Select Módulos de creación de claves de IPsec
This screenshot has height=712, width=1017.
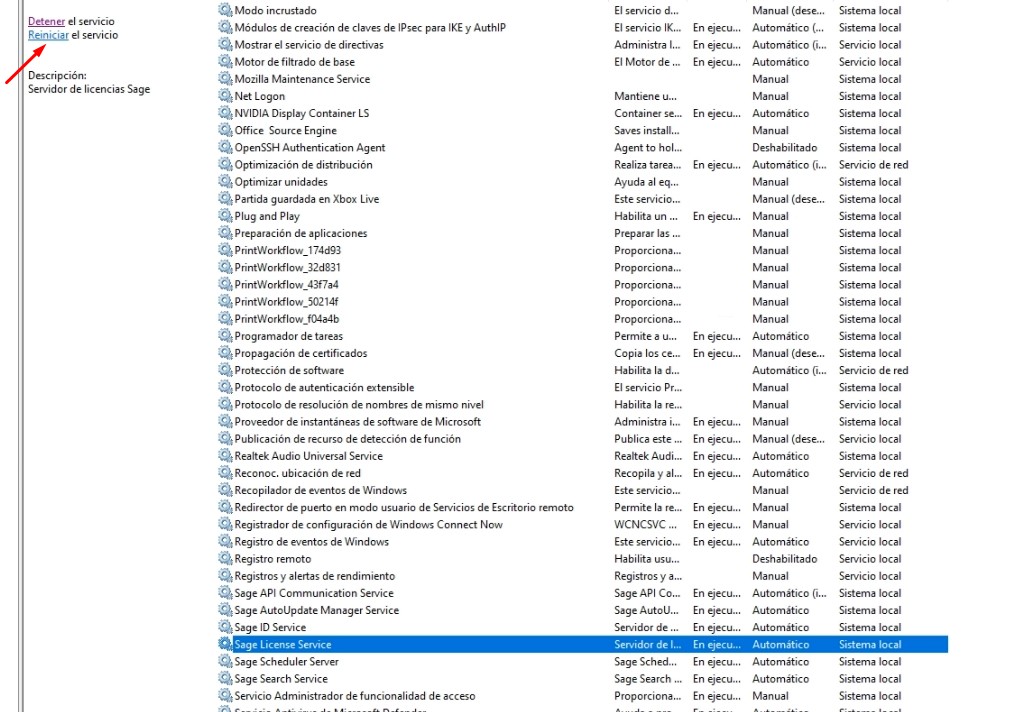tap(370, 28)
